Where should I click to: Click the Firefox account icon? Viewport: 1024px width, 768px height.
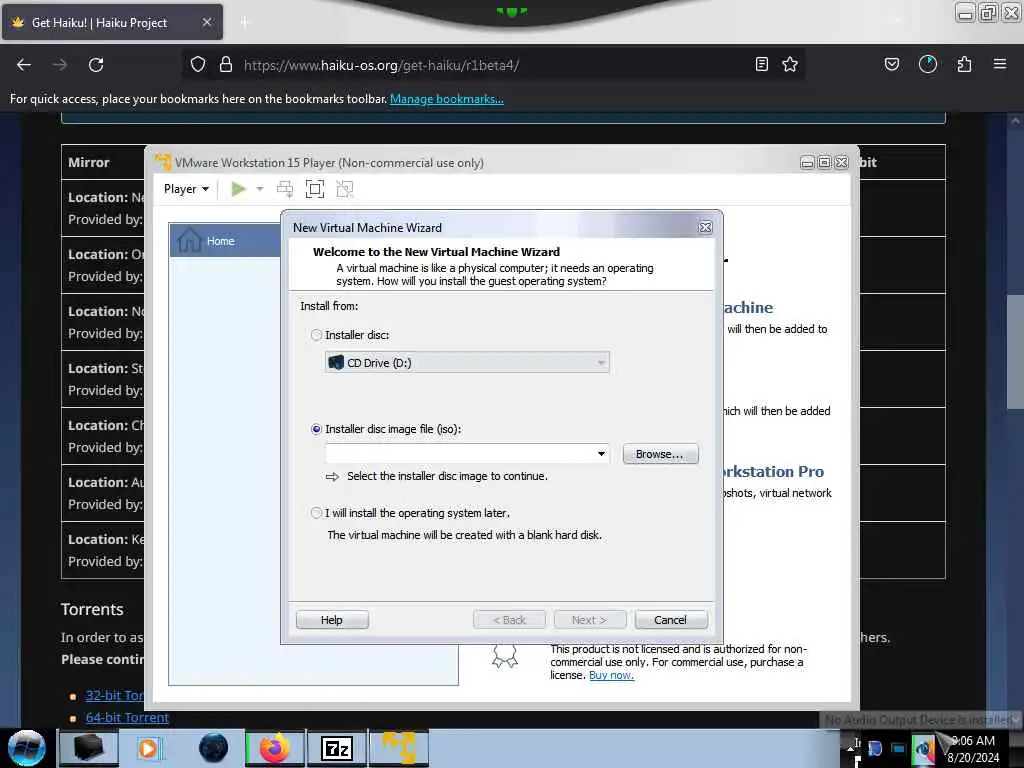tap(928, 64)
